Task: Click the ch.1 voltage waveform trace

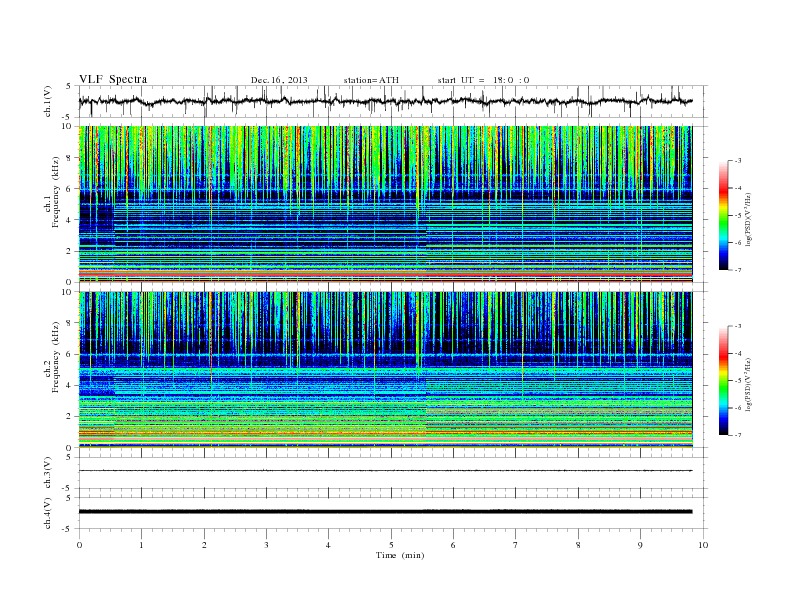Action: click(x=385, y=101)
